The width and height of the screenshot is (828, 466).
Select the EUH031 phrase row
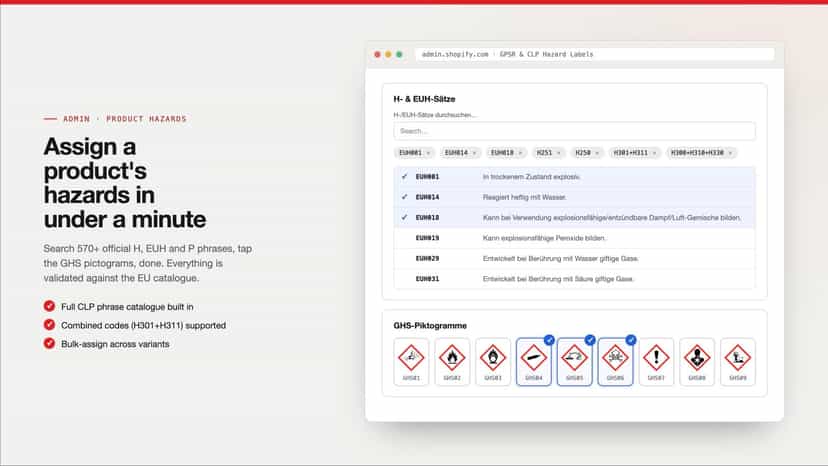pyautogui.click(x=575, y=278)
